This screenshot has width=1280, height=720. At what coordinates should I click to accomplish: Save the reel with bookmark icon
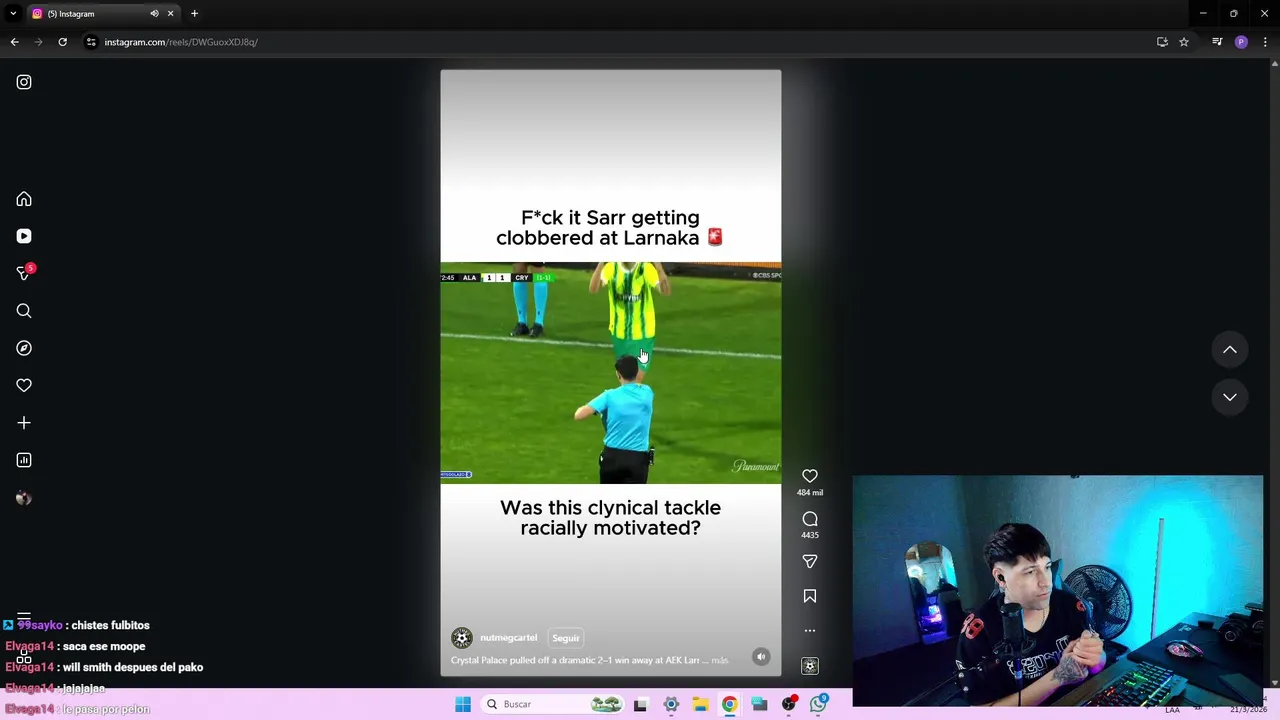tap(810, 596)
